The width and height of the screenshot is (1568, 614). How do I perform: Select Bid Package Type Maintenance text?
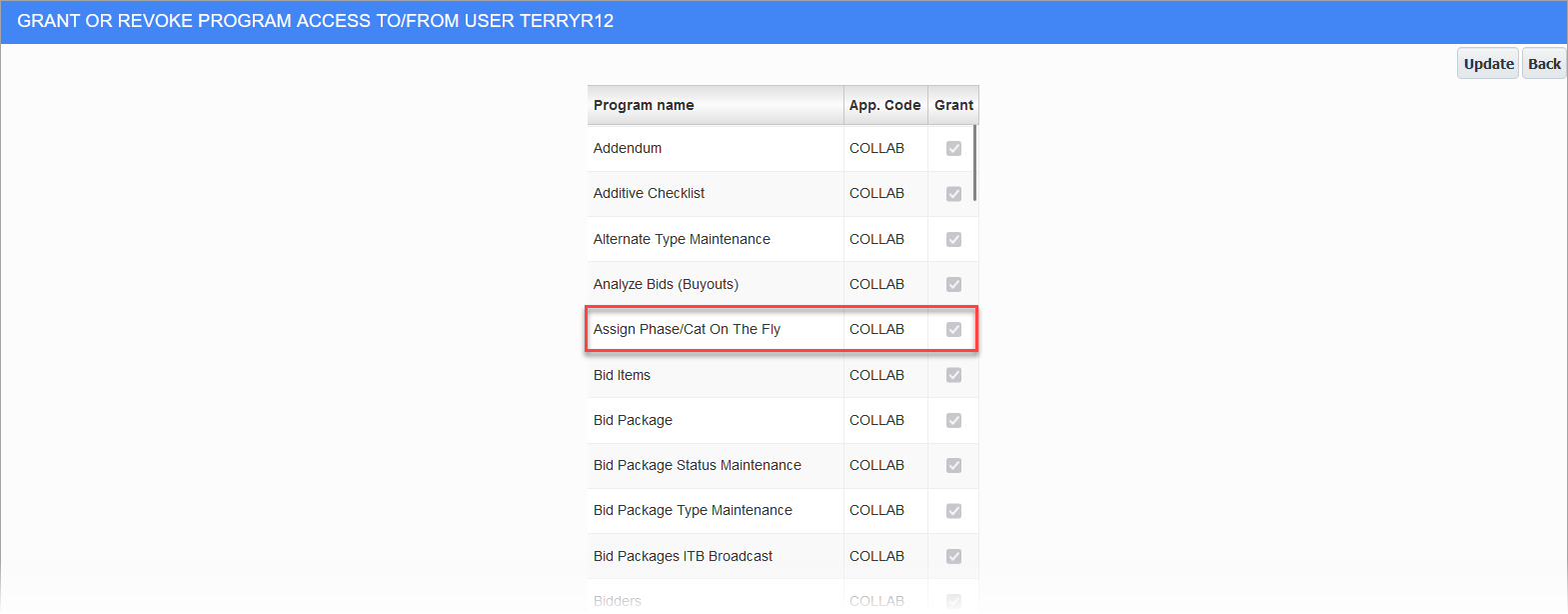[693, 510]
